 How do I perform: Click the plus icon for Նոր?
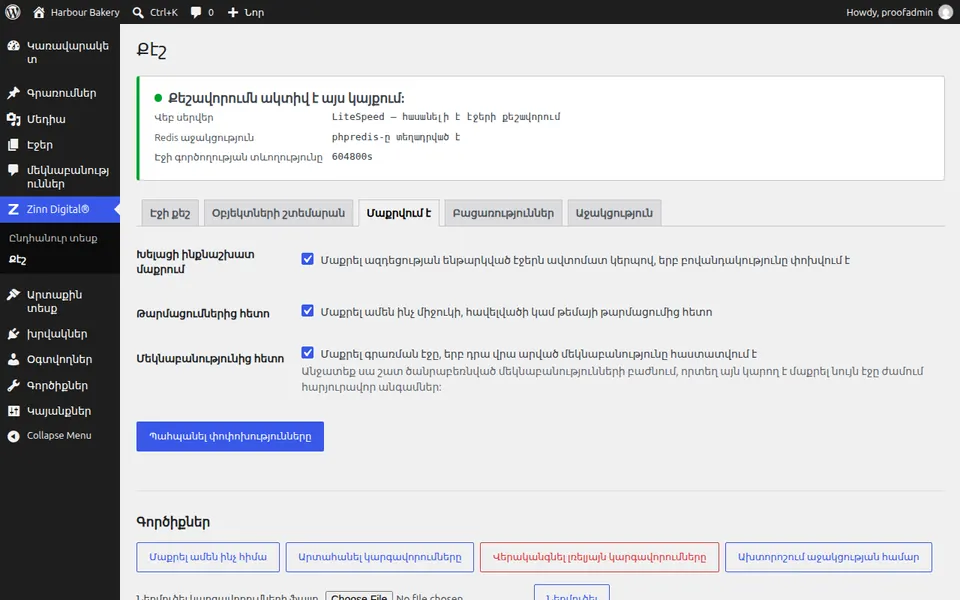click(233, 12)
